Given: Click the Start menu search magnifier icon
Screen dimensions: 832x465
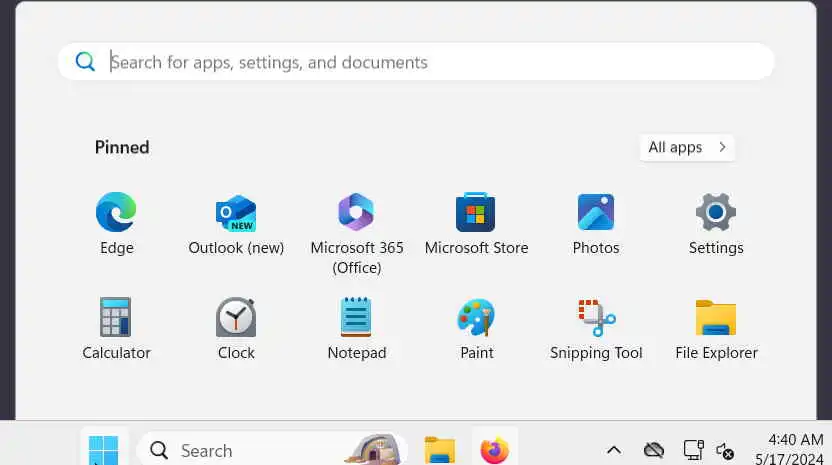Looking at the screenshot, I should point(85,62).
